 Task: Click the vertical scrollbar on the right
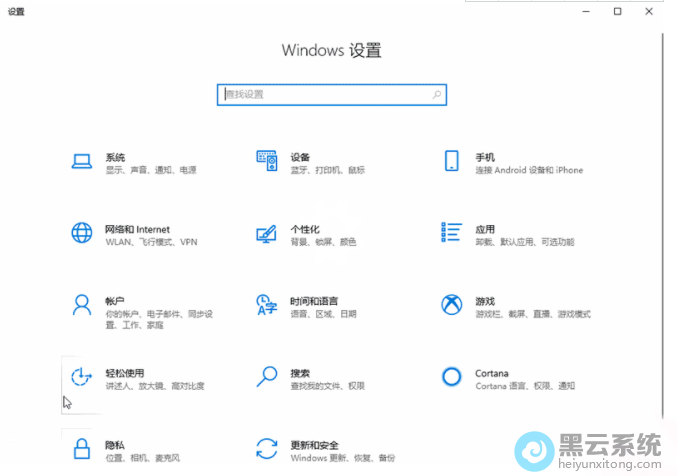click(664, 200)
